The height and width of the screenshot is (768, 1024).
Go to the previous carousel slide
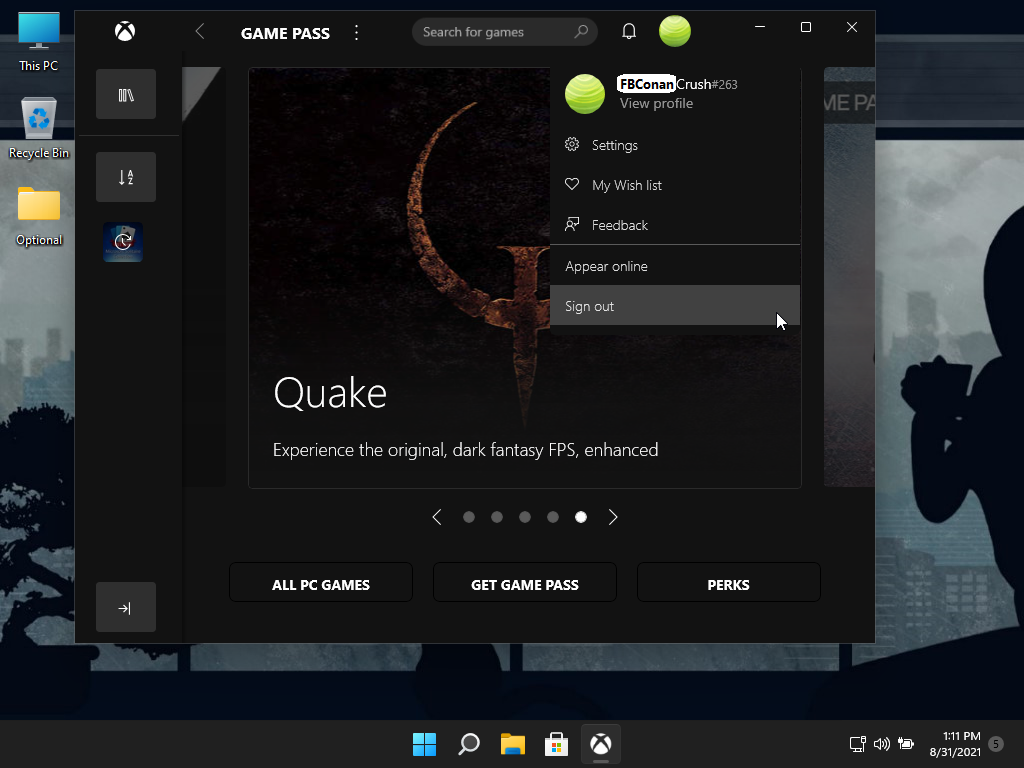coord(437,517)
